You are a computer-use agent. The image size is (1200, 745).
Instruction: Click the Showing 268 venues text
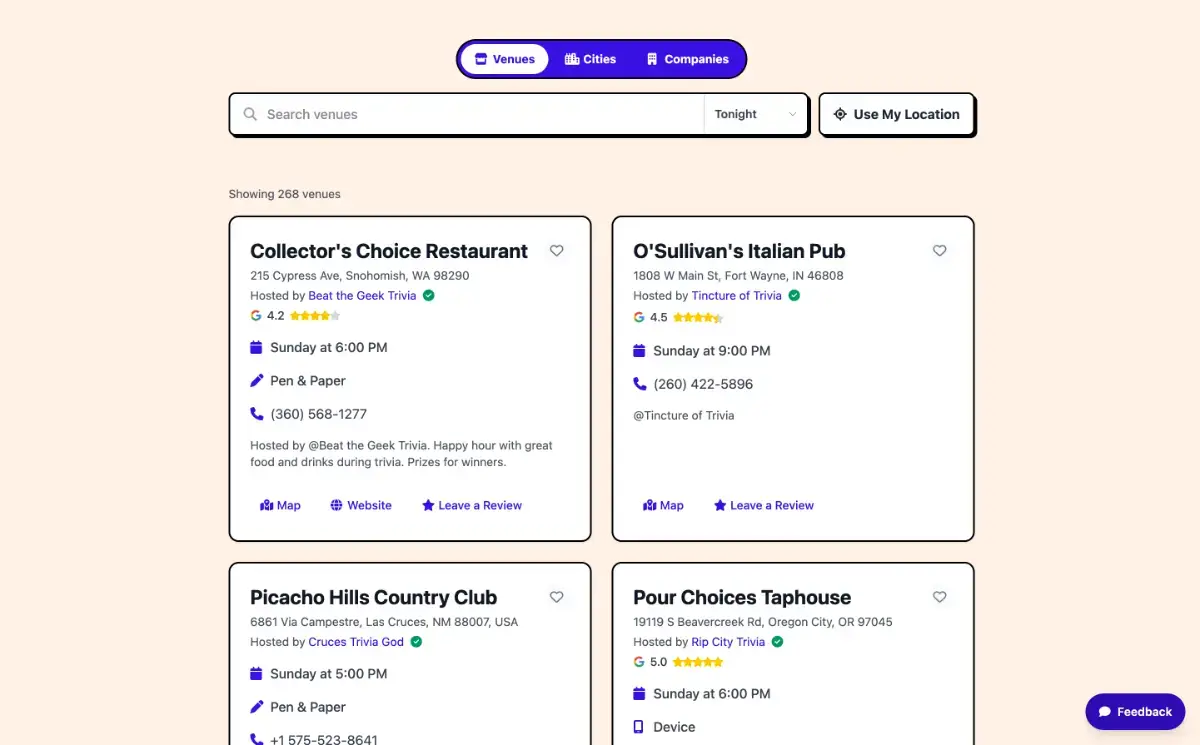tap(284, 194)
